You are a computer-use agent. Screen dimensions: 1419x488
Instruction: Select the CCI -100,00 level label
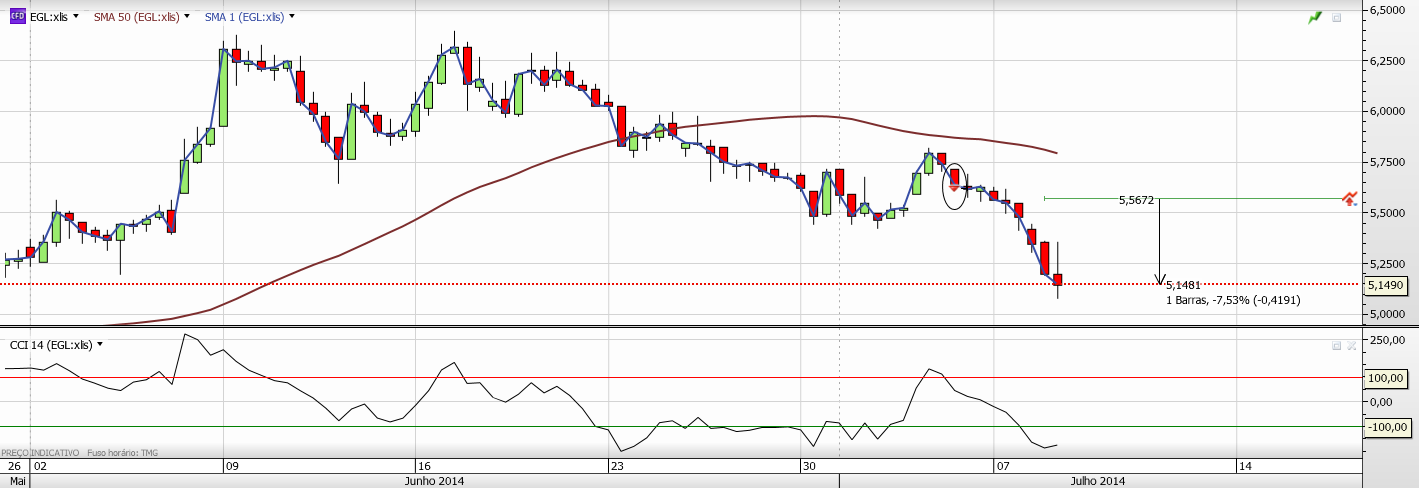coord(1385,427)
